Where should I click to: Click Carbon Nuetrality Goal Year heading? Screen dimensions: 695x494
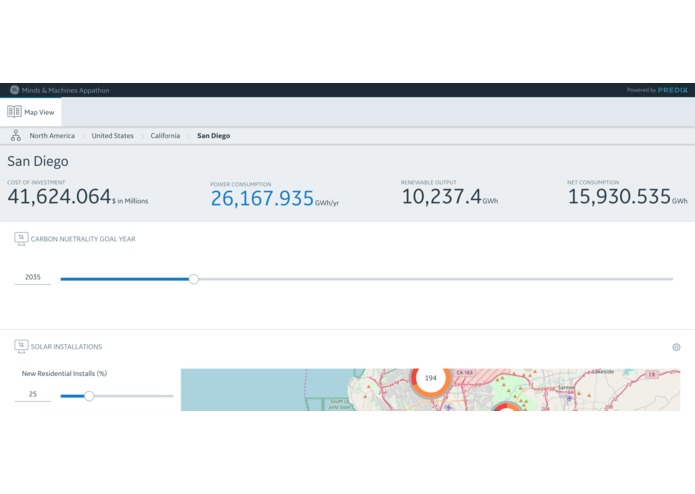click(83, 239)
